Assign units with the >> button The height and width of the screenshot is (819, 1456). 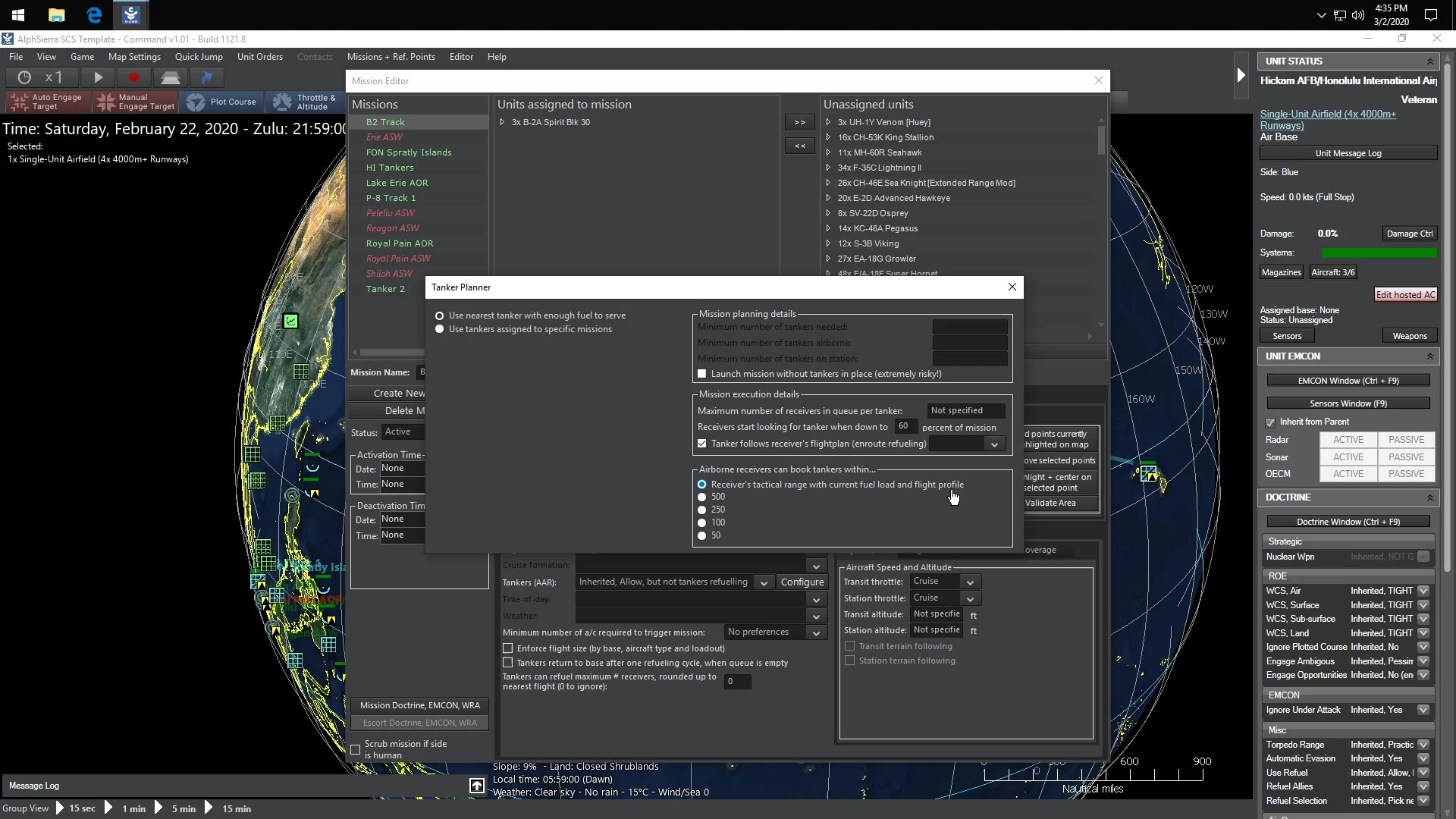click(800, 122)
